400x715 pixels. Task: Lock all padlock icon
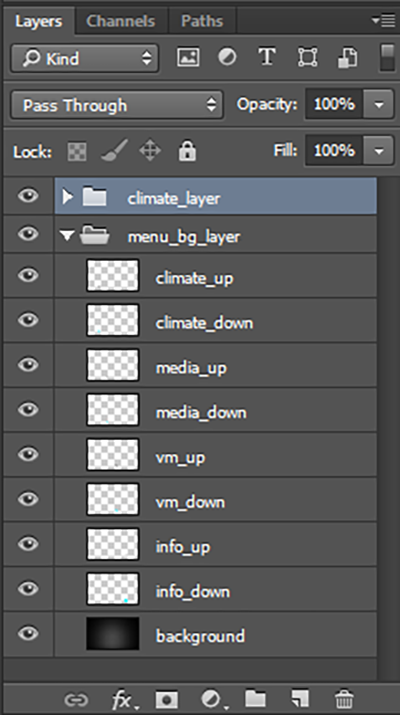[x=187, y=150]
